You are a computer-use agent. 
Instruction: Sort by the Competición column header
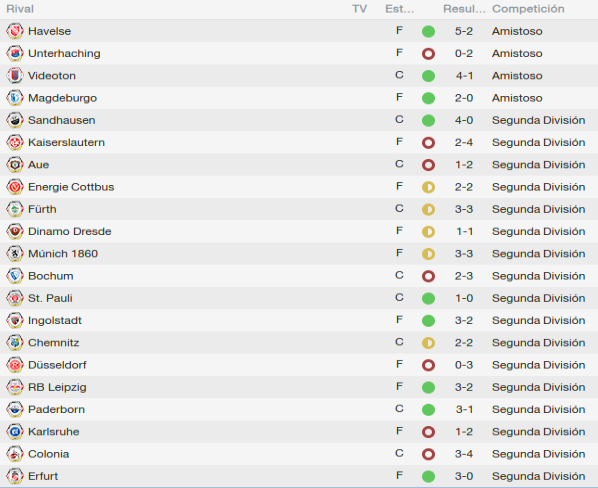click(528, 9)
